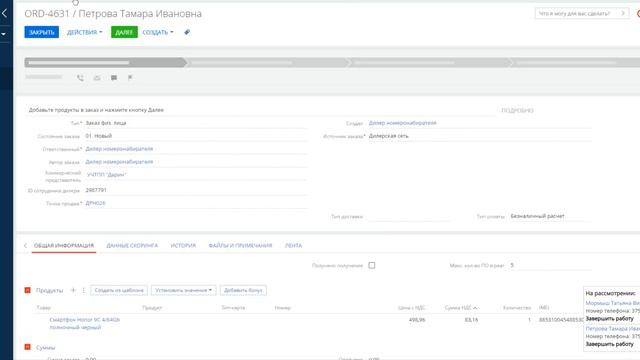
Task: Open the Создал link 'Дилер номеронабирателя'
Action: 402,123
